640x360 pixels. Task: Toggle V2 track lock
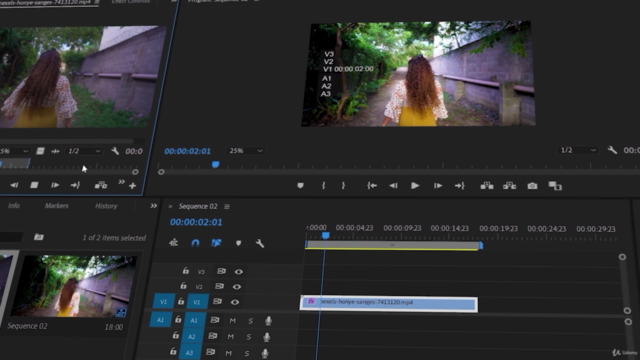pyautogui.click(x=183, y=286)
